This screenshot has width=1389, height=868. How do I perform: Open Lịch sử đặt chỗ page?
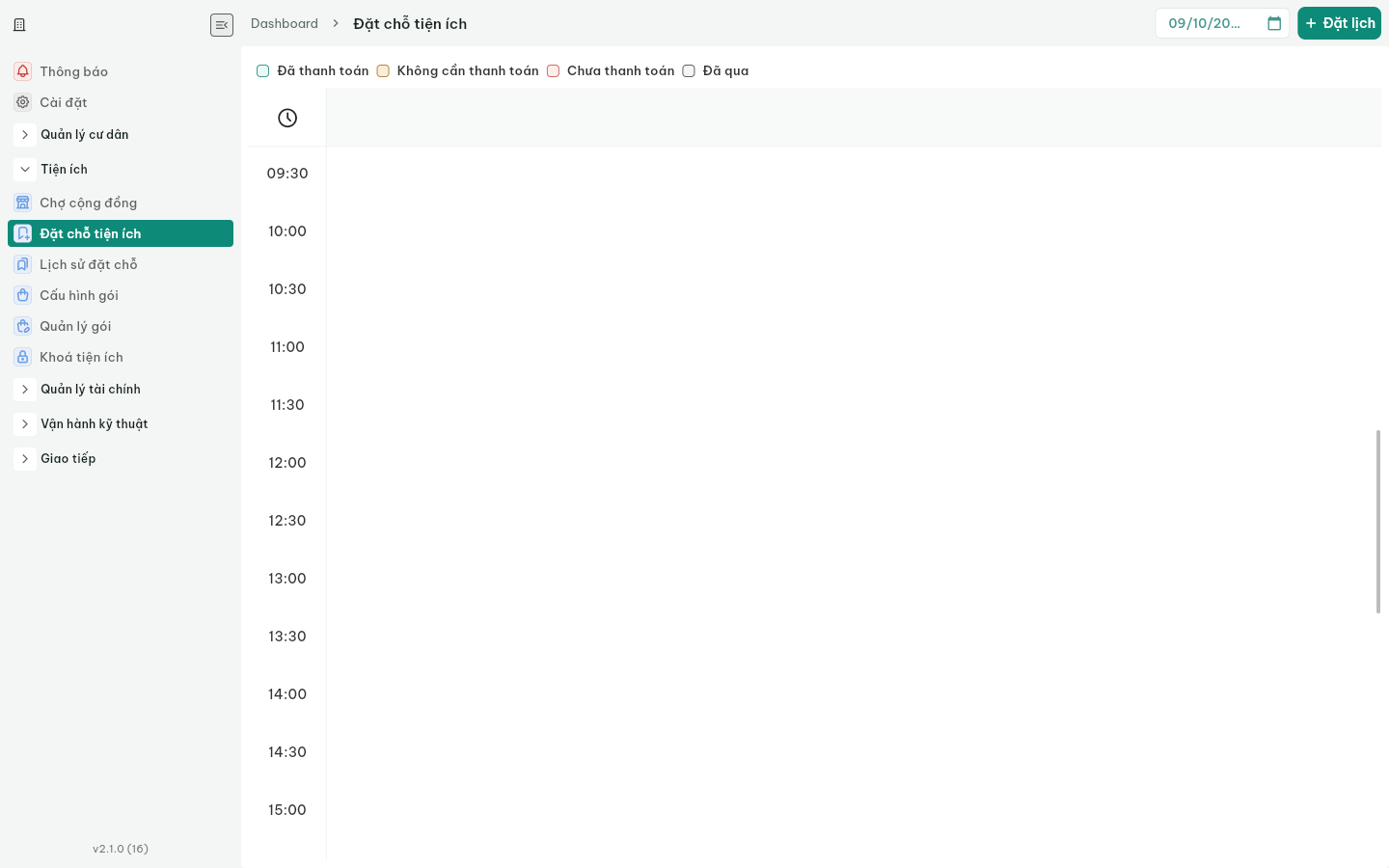[x=121, y=264]
